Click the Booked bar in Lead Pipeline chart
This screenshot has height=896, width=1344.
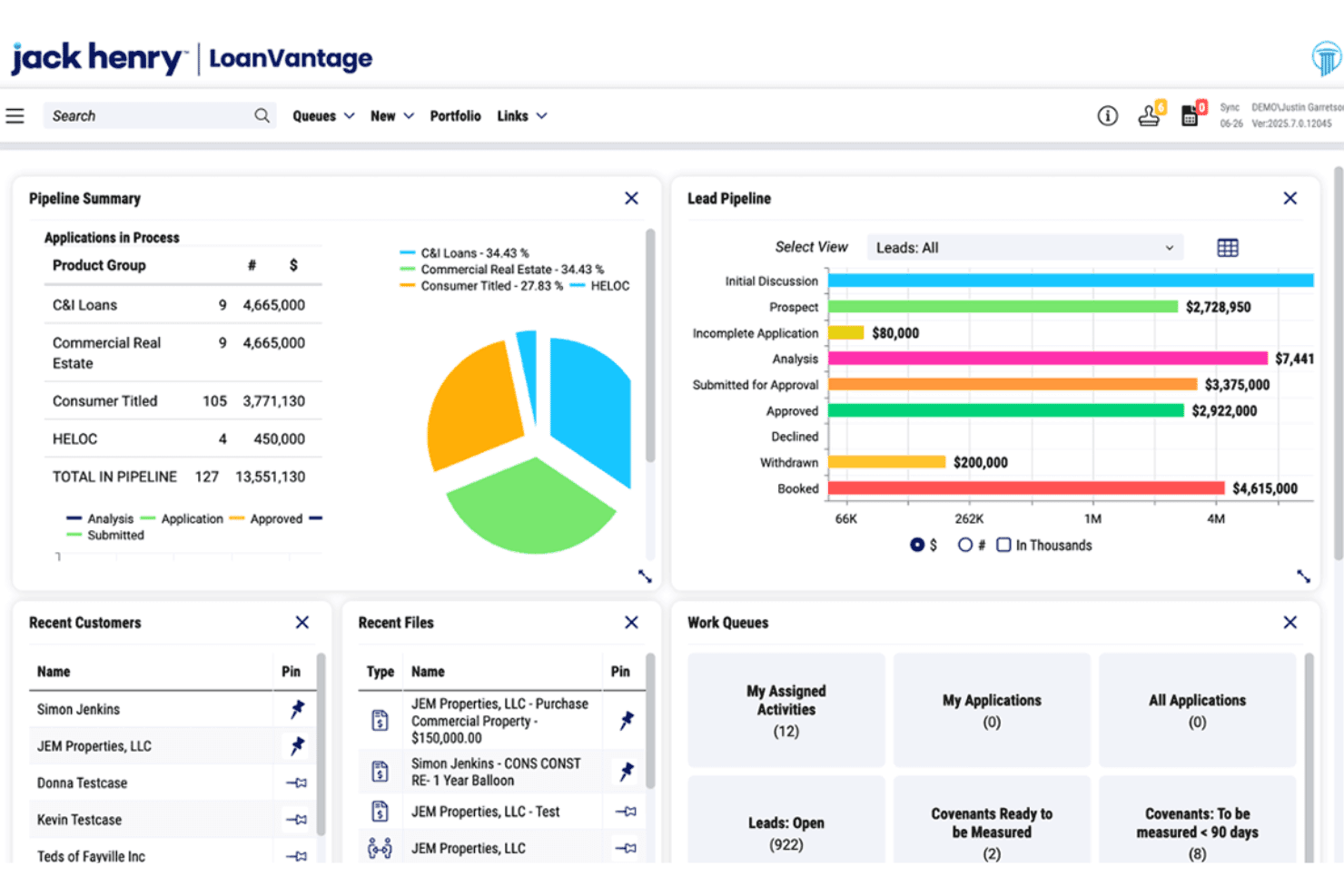(x=1026, y=488)
